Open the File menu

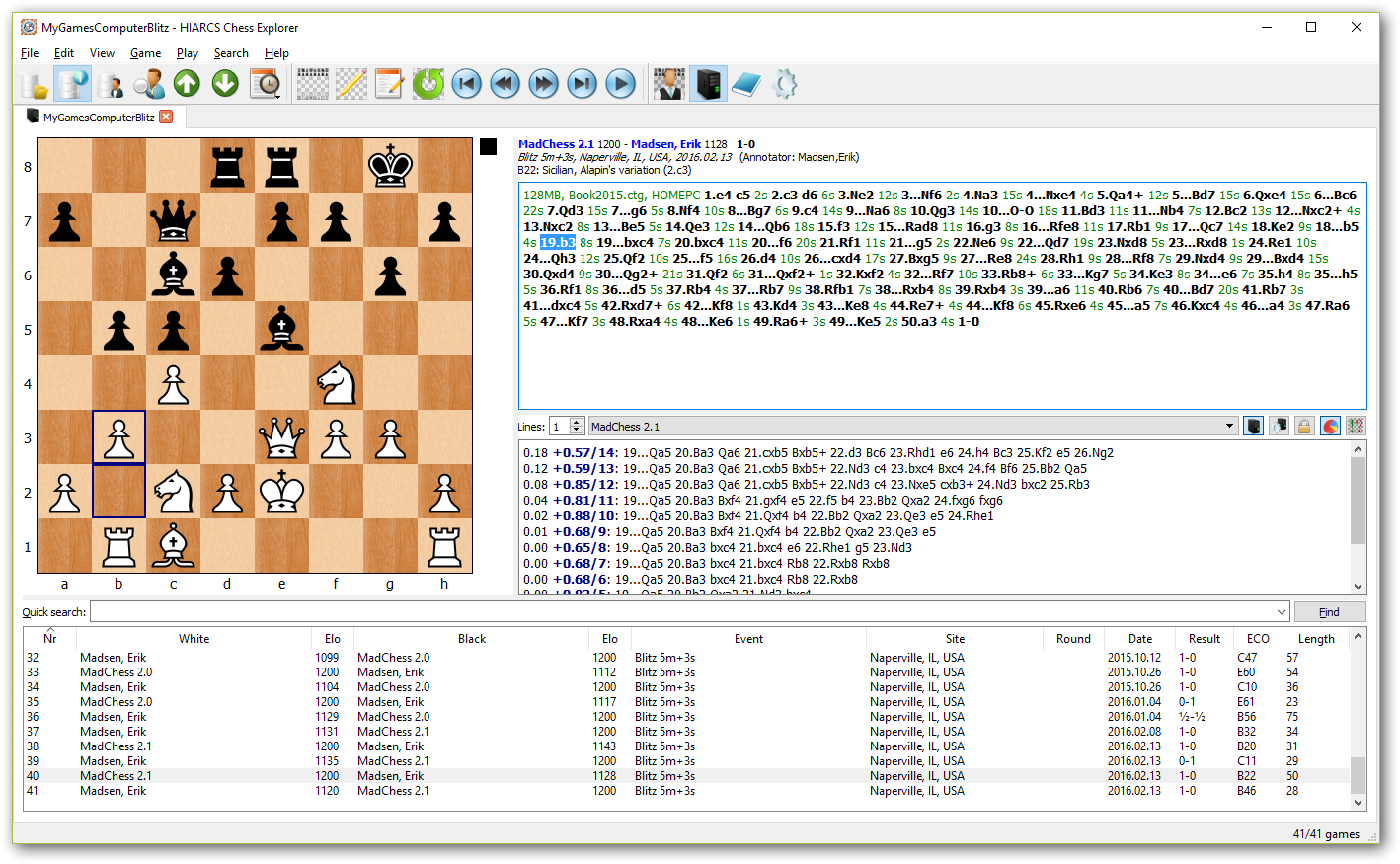30,53
